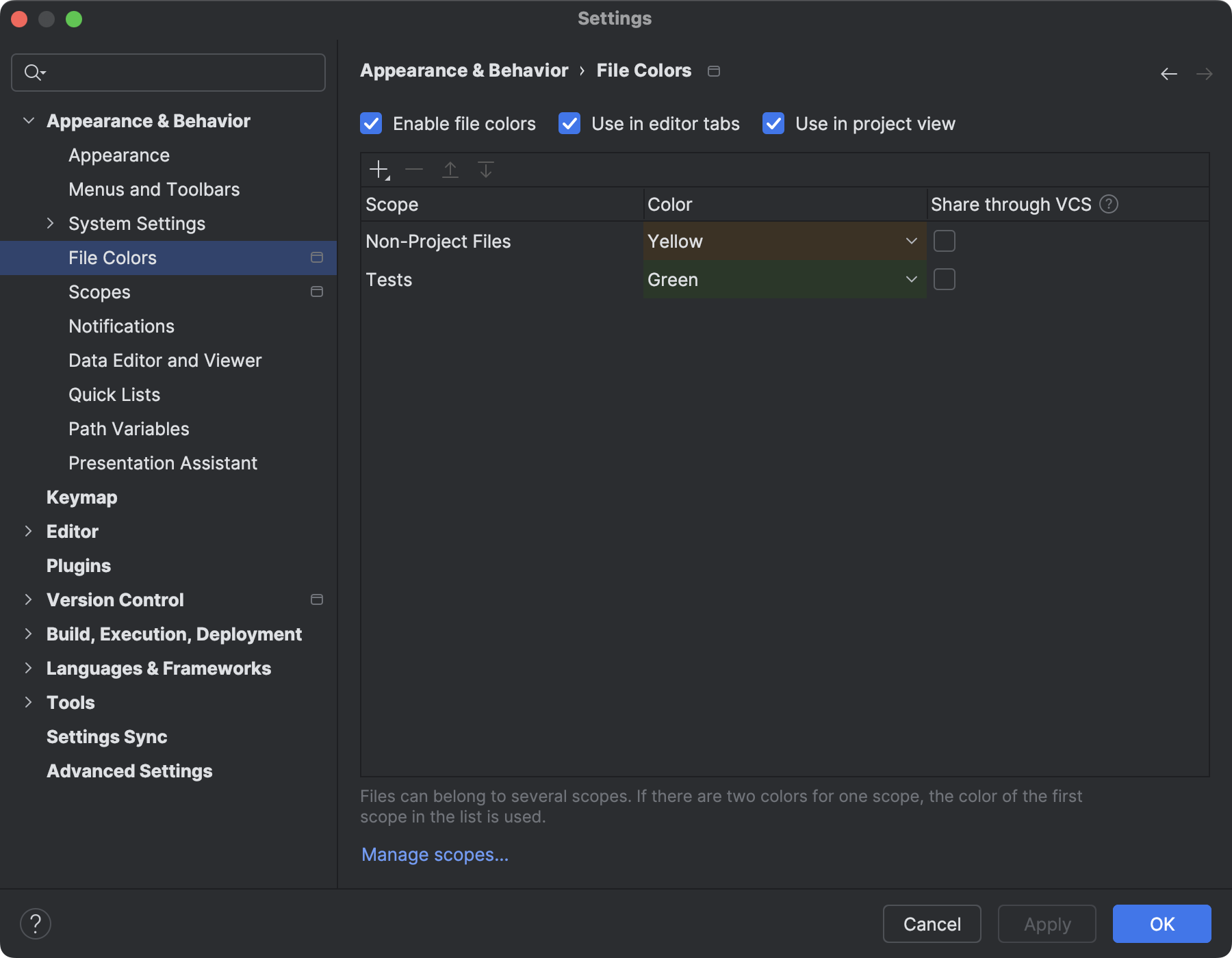Screen dimensions: 1232x958
Task: Move the selected scope up
Action: 450,170
